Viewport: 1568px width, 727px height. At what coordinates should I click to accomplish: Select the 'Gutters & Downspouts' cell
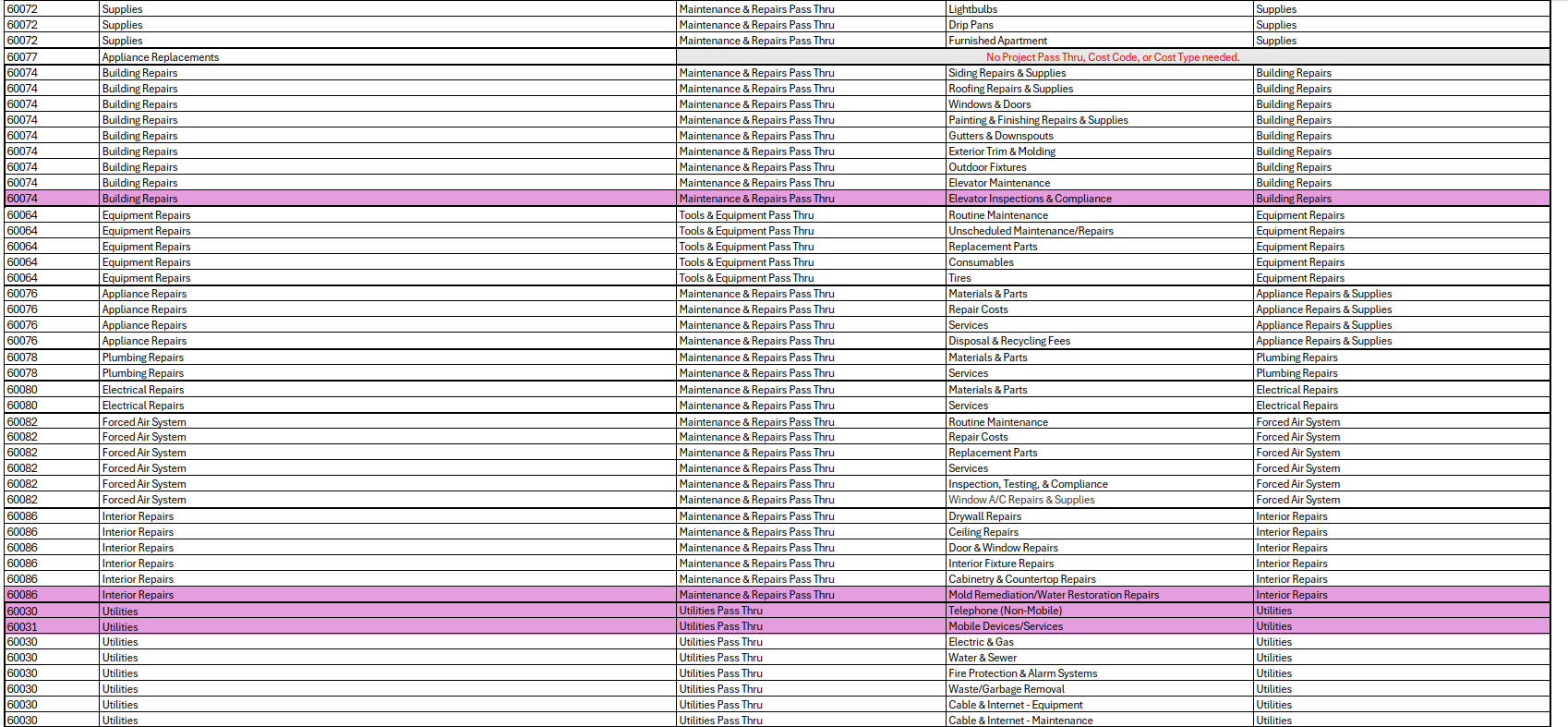pyautogui.click(x=1099, y=136)
